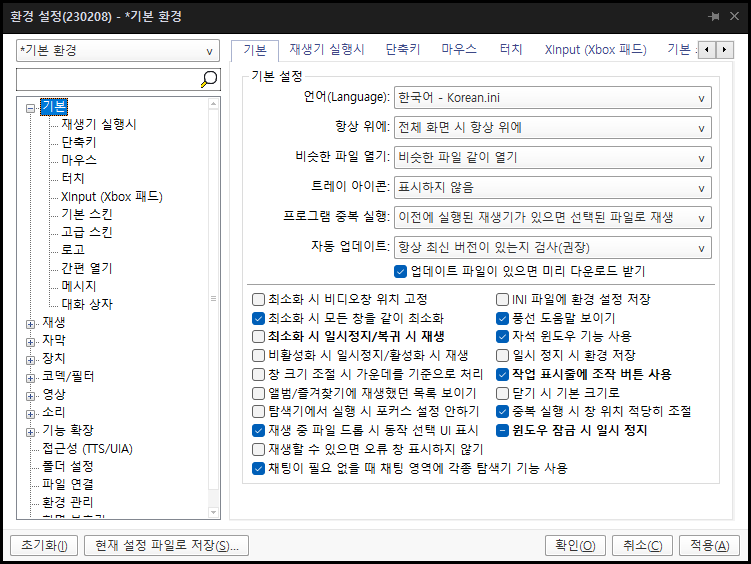The image size is (751, 564).
Task: Click the 확인(O) button
Action: 575,545
